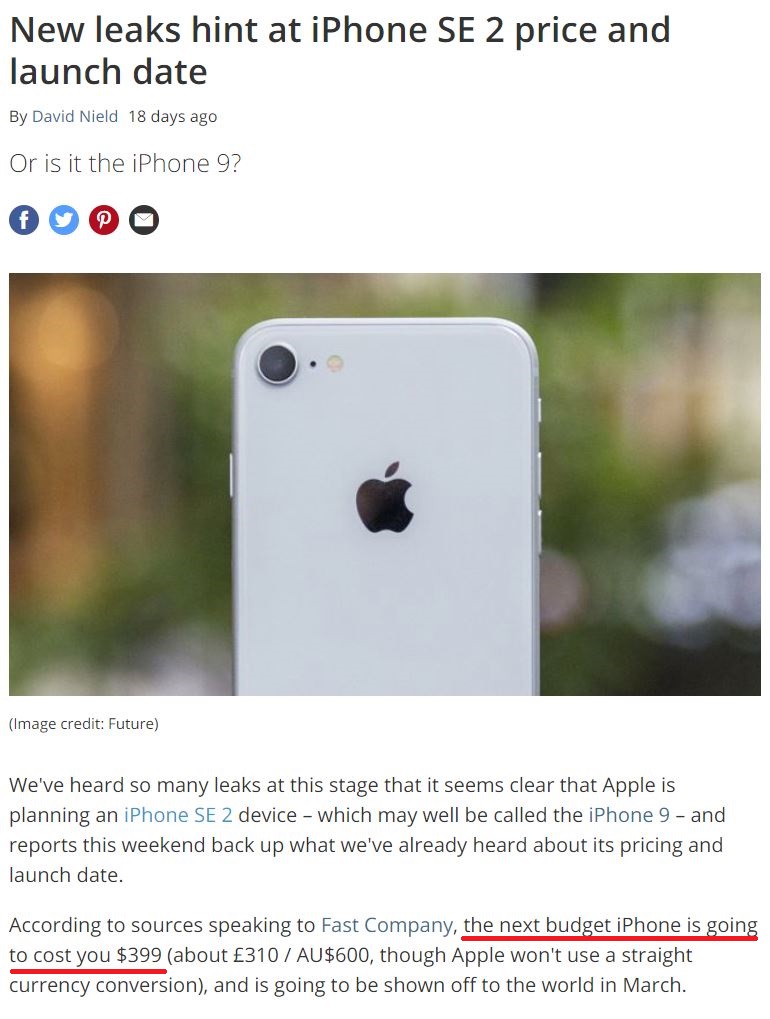
Task: Click the 'Image credit: Future' caption
Action: tap(84, 724)
